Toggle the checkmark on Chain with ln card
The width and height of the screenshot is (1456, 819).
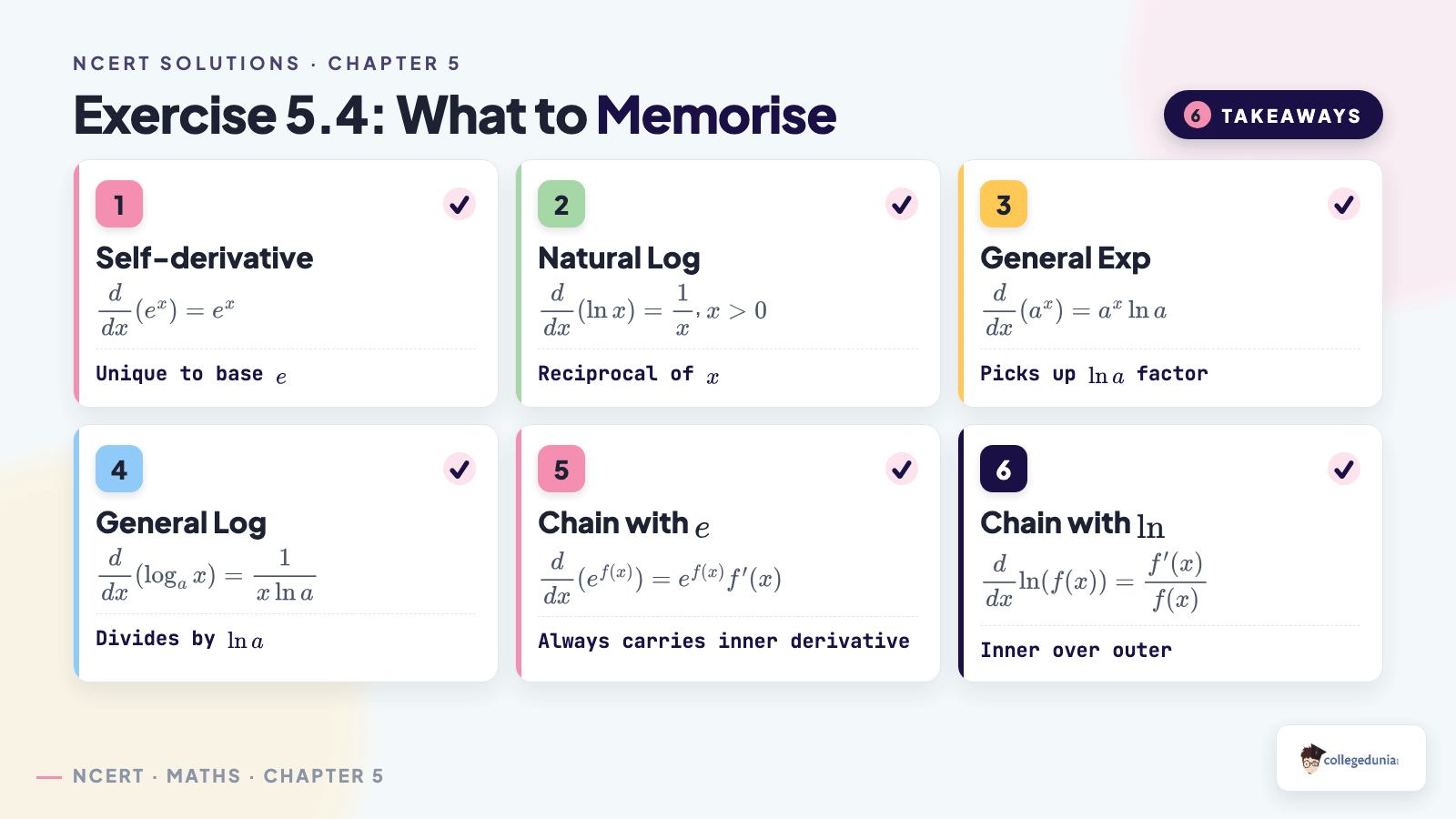tap(1344, 469)
